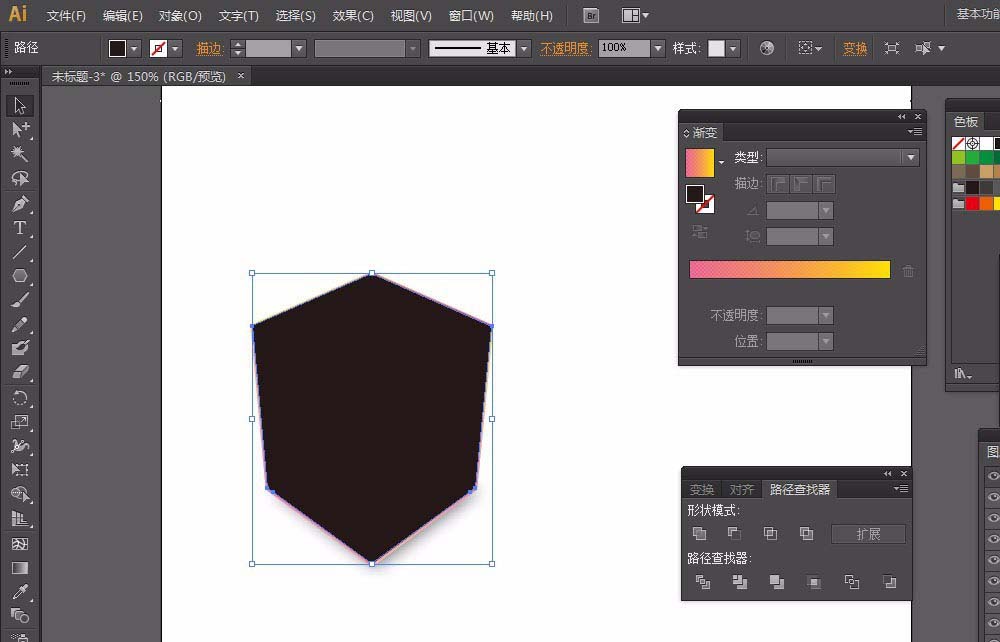Open the 基本 brush definition dropdown
Screen dimensions: 1000x642
[524, 48]
